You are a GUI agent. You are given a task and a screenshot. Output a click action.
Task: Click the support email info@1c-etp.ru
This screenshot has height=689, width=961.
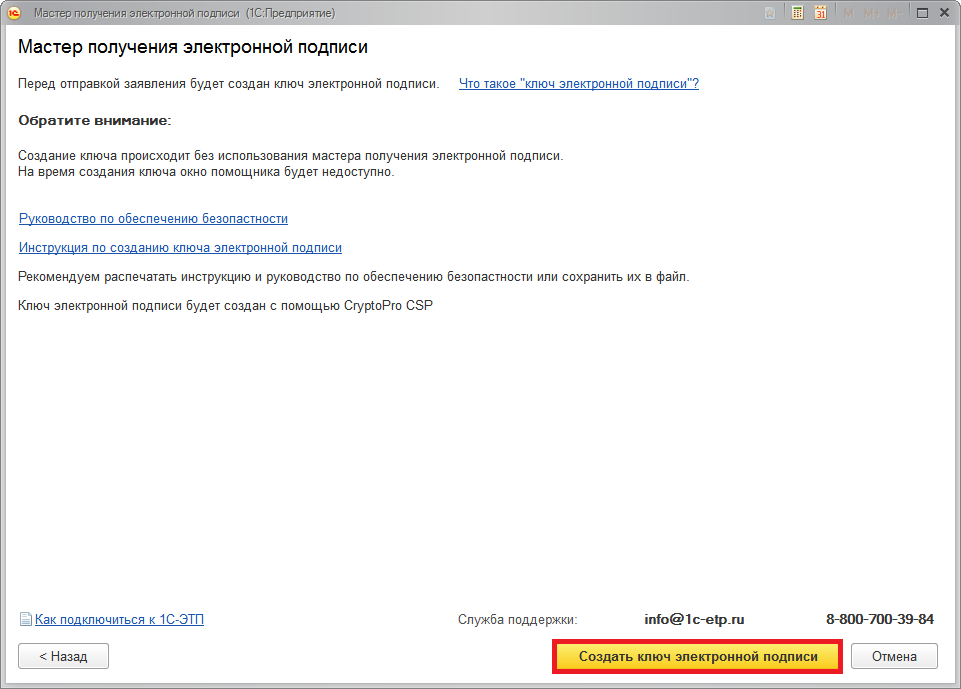[693, 620]
